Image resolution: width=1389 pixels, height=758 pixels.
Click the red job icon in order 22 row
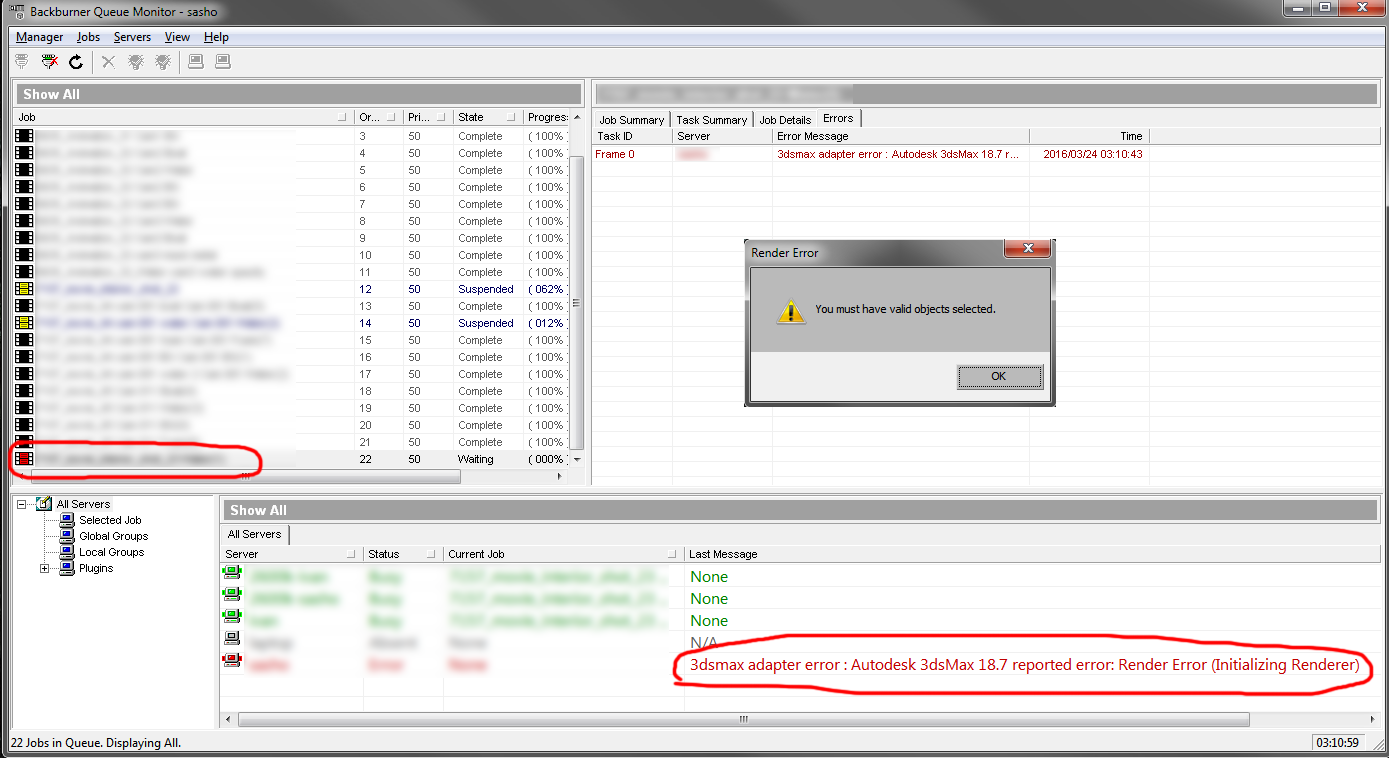pyautogui.click(x=24, y=459)
